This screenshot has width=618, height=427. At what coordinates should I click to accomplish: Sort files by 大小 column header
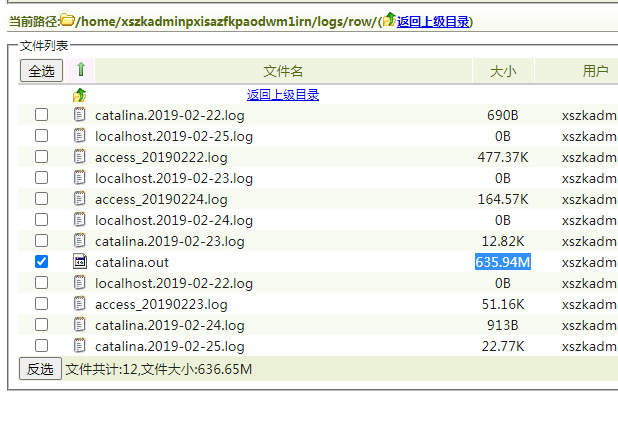(502, 71)
